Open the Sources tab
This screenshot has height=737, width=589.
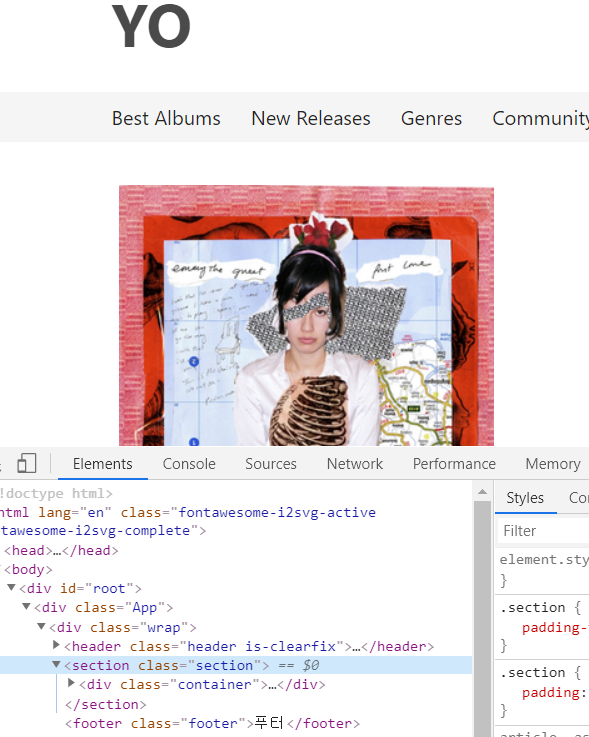[x=271, y=464]
